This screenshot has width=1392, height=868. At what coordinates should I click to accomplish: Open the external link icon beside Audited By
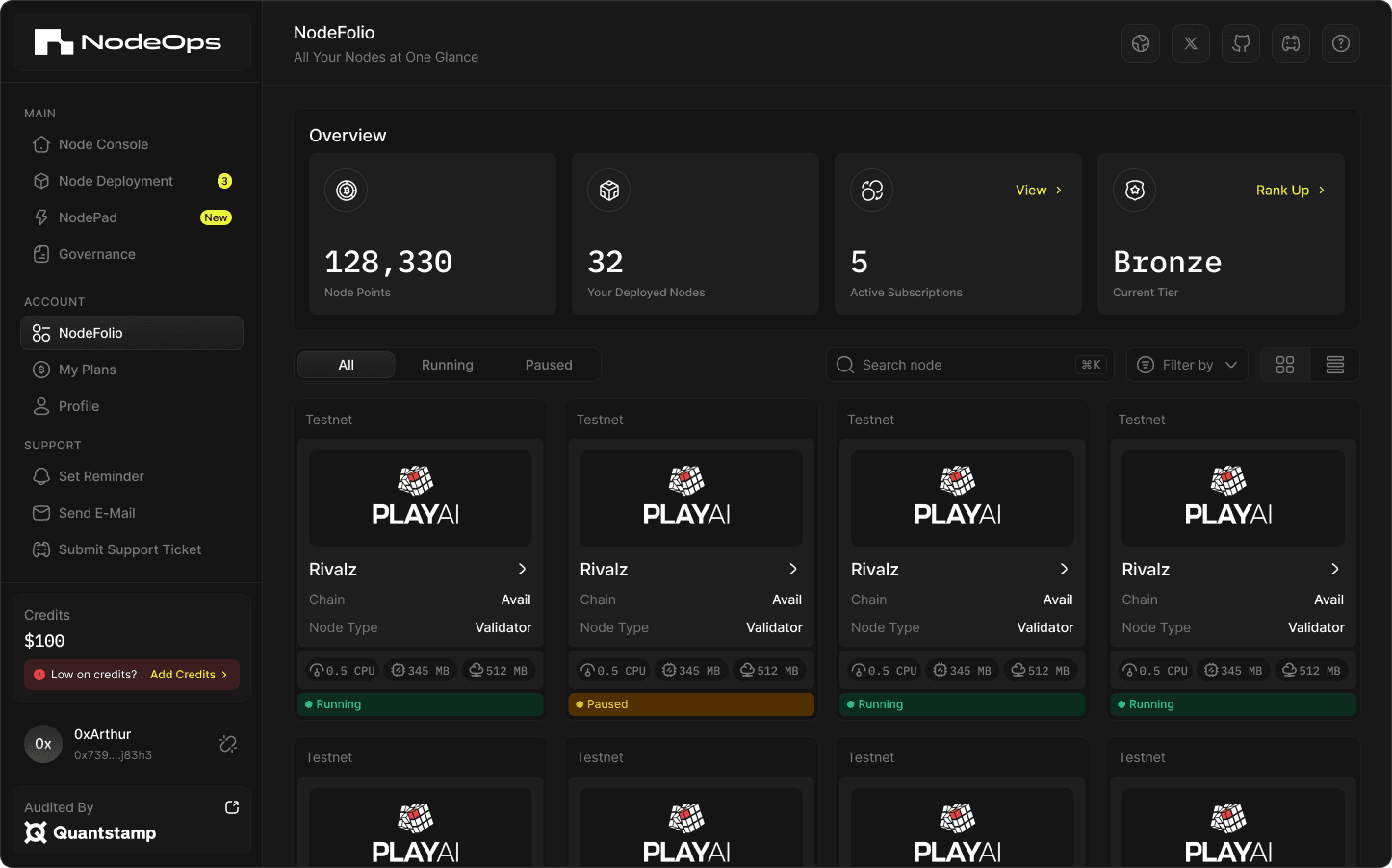click(232, 807)
